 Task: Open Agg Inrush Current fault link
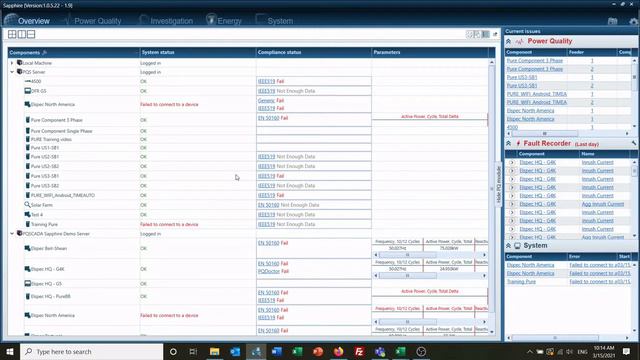tap(603, 204)
